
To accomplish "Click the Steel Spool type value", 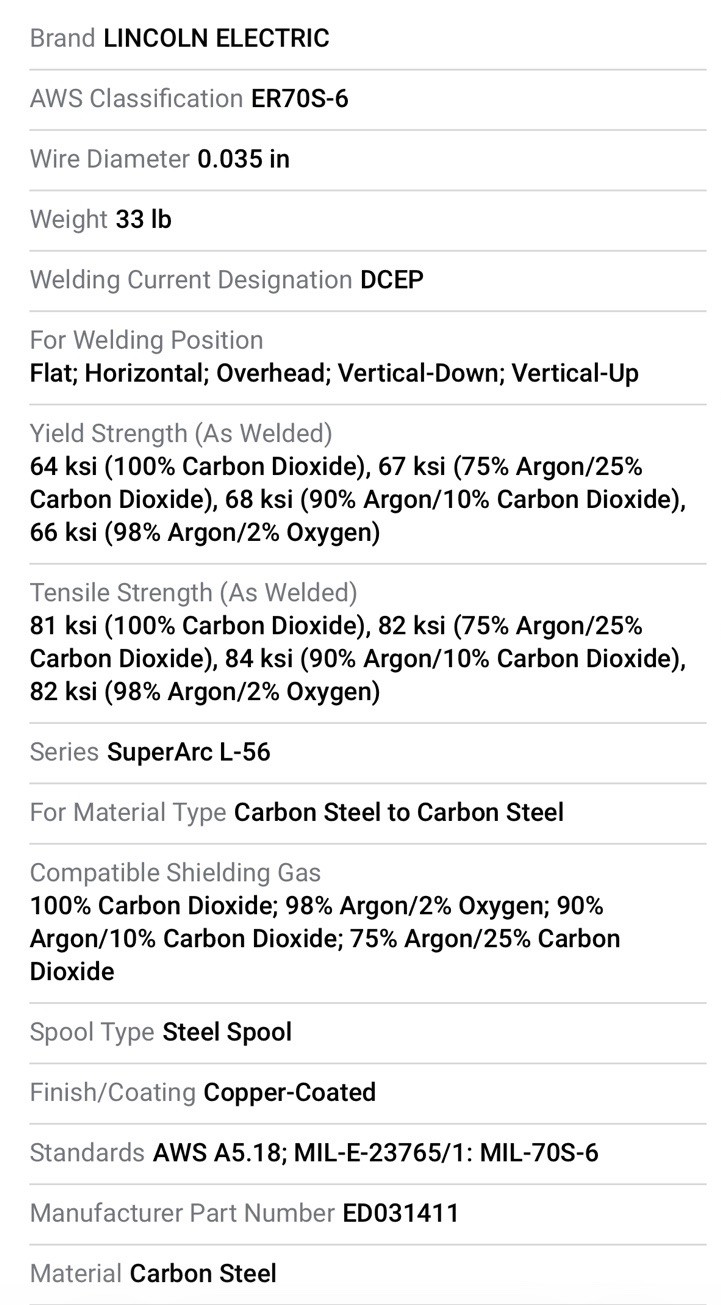I will point(227,1032).
